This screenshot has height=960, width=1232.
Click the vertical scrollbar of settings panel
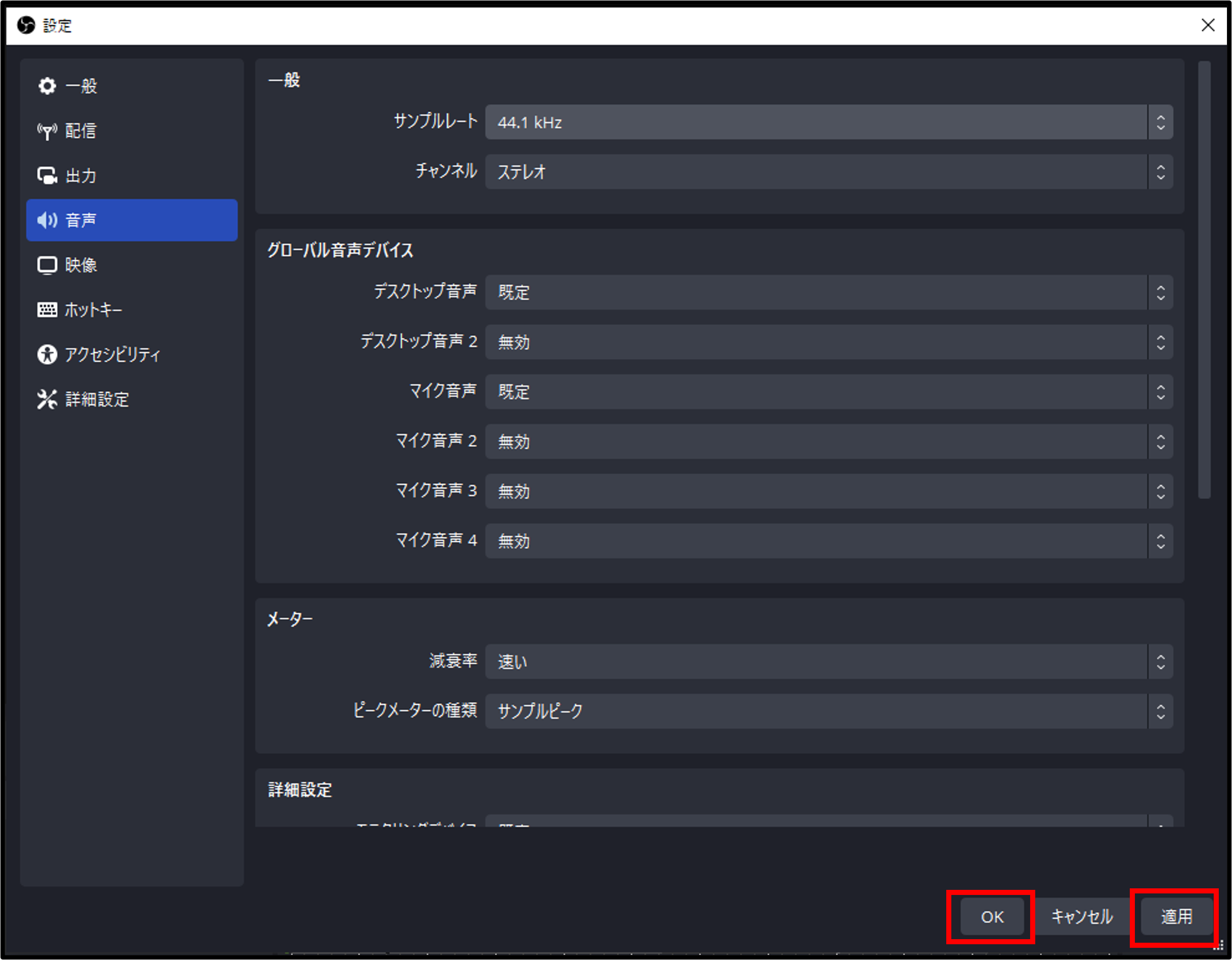coord(1205,280)
